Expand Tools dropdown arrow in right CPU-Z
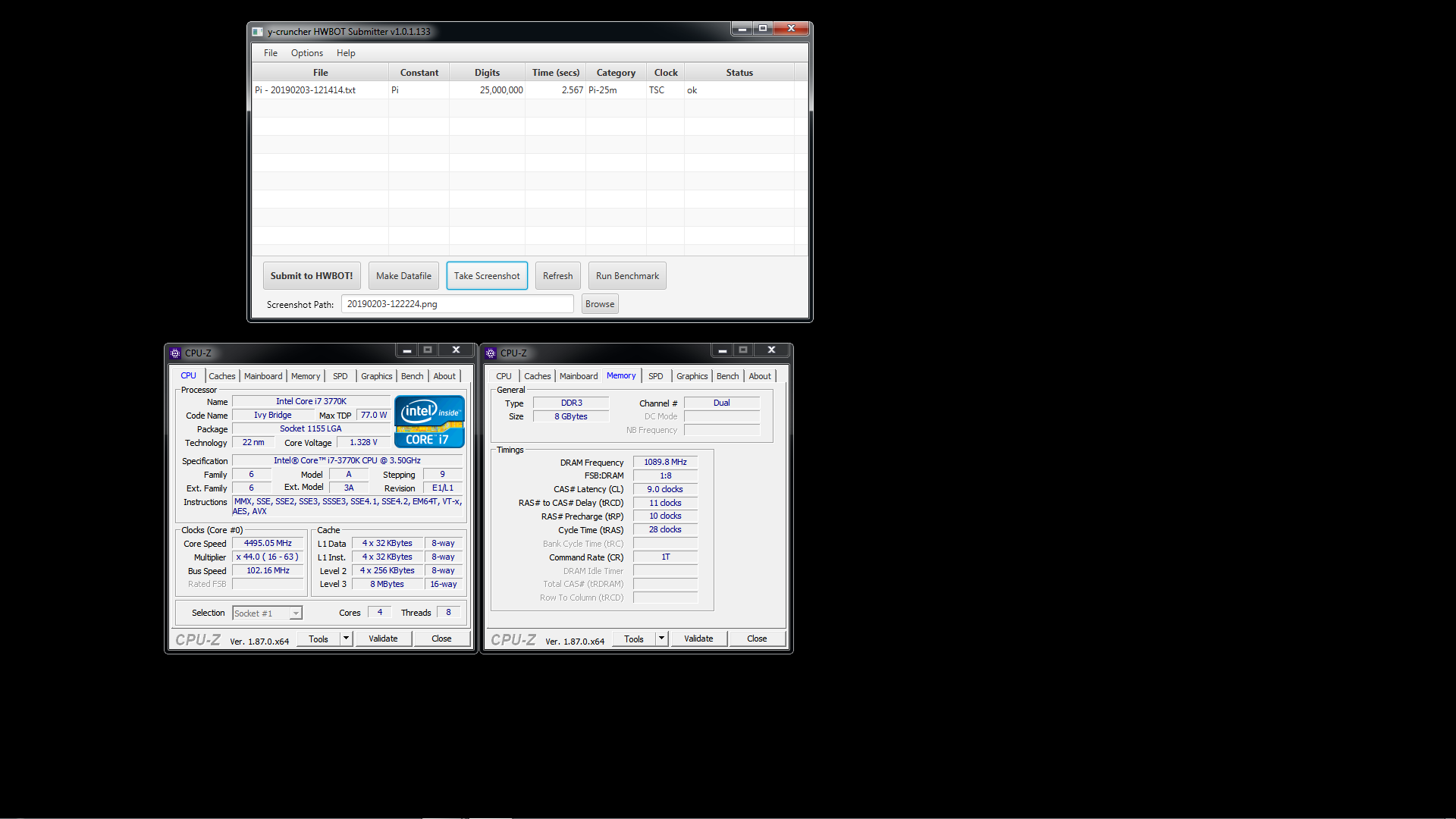 pyautogui.click(x=662, y=639)
